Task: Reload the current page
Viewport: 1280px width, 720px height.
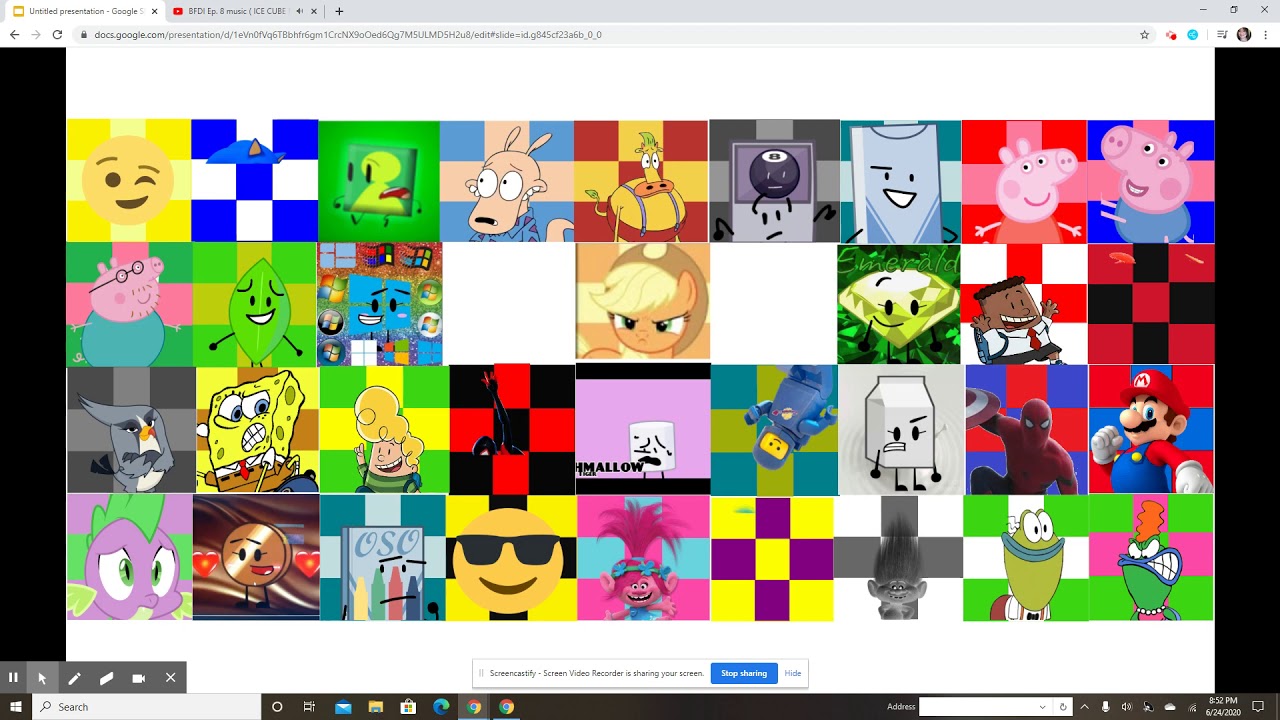Action: click(x=57, y=34)
